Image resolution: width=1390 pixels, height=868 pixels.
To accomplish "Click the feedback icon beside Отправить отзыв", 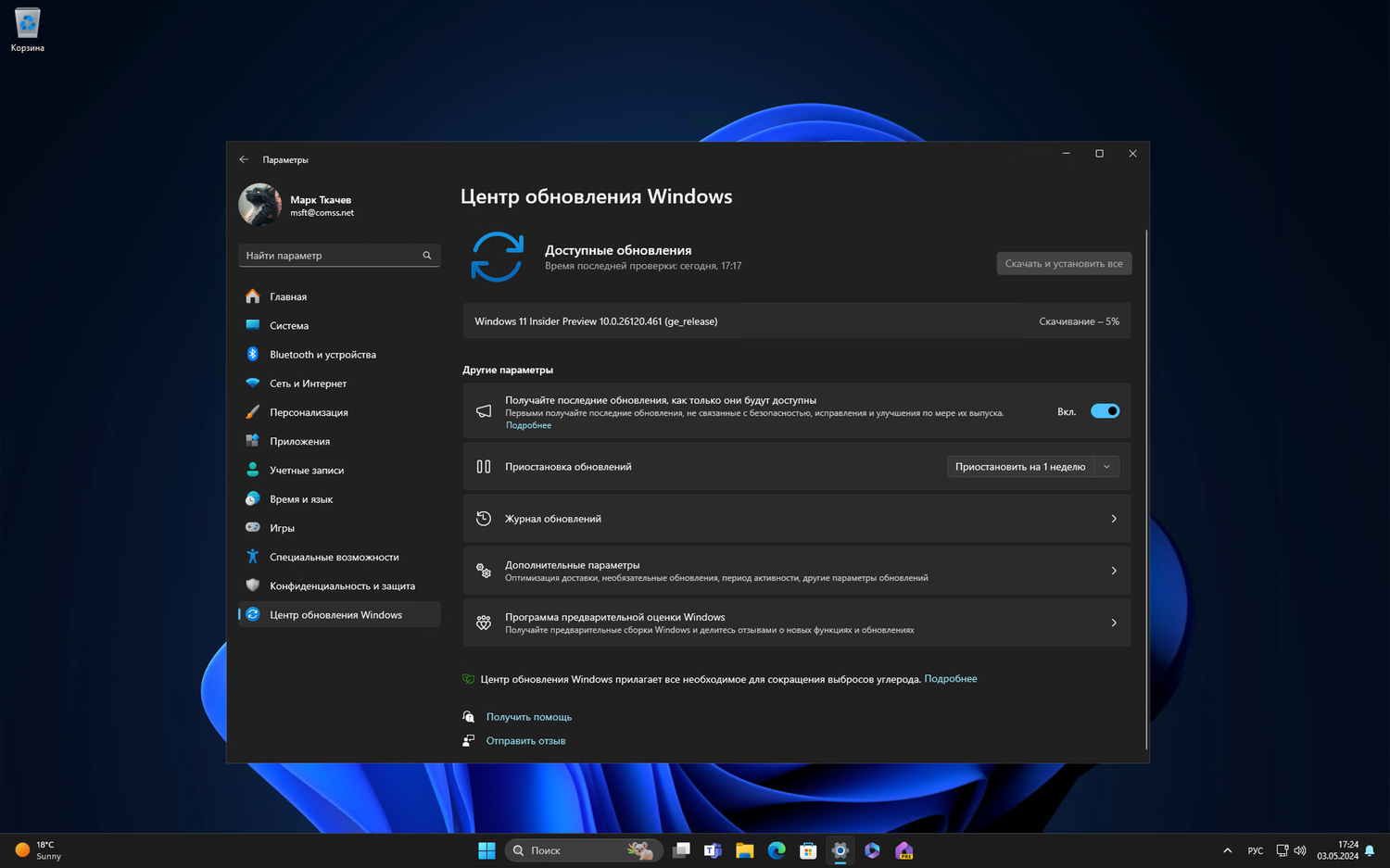I will coord(468,741).
